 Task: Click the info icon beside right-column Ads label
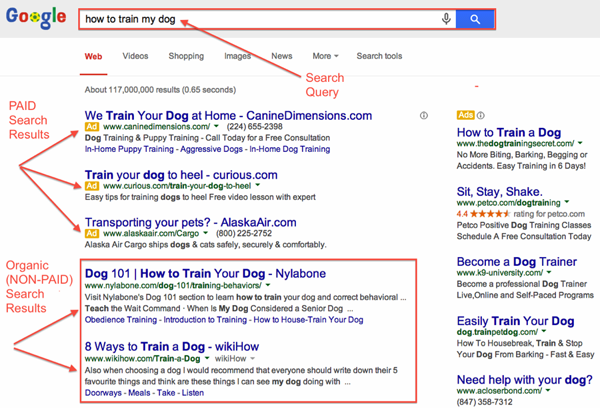pyautogui.click(x=480, y=115)
